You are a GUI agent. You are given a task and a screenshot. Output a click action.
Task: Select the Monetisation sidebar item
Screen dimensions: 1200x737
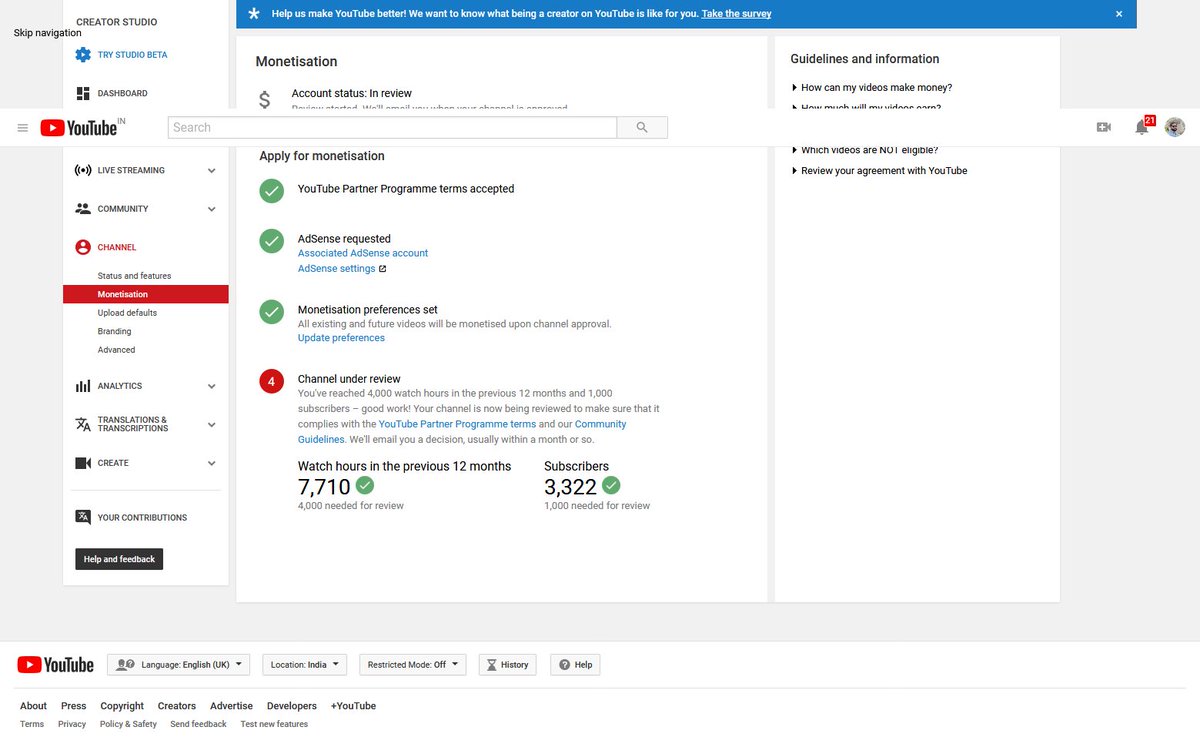pyautogui.click(x=145, y=294)
